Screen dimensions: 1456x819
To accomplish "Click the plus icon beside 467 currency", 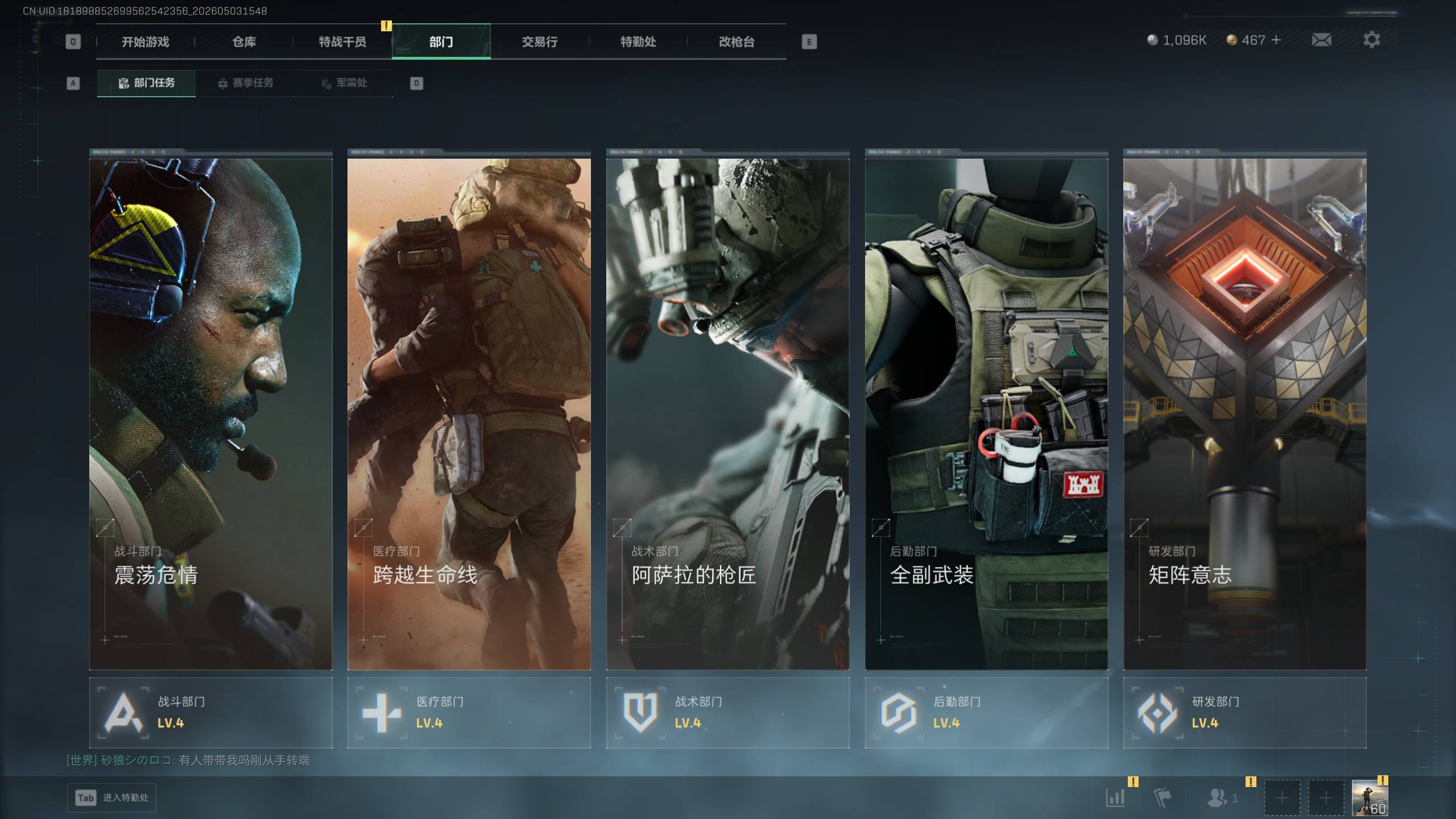I will coord(1276,40).
